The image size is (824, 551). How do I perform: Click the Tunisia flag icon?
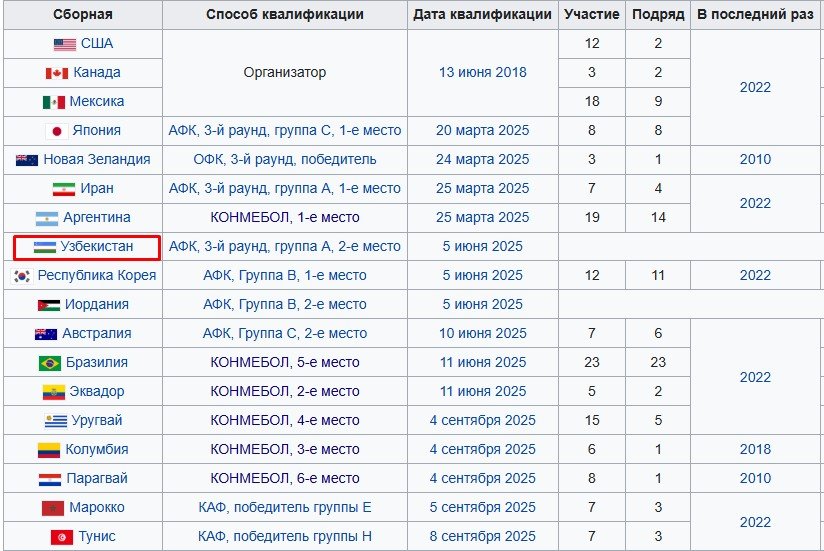click(x=61, y=537)
